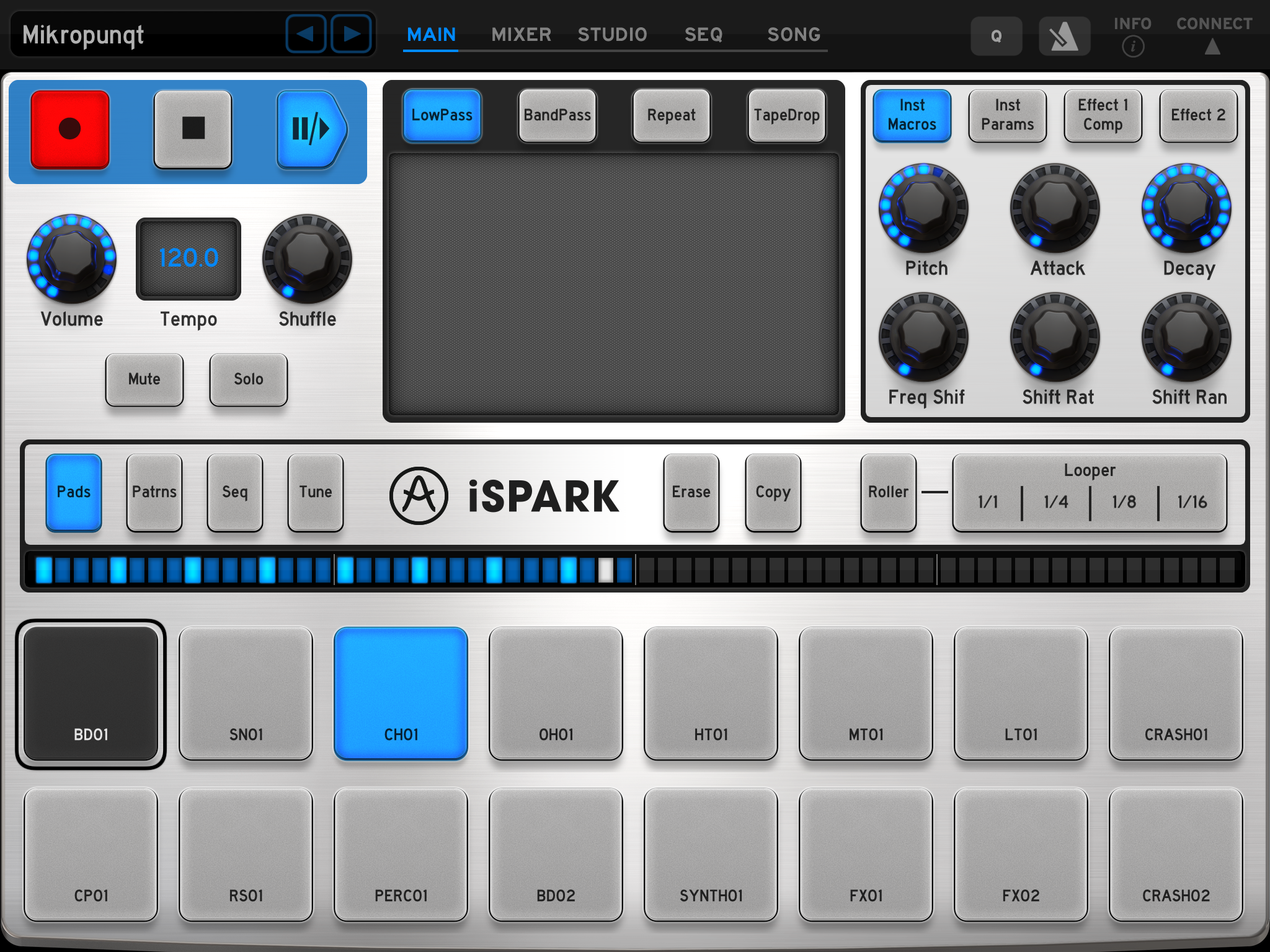Trigger the SYNTH01 pad
This screenshot has width=1270, height=952.
pos(711,855)
